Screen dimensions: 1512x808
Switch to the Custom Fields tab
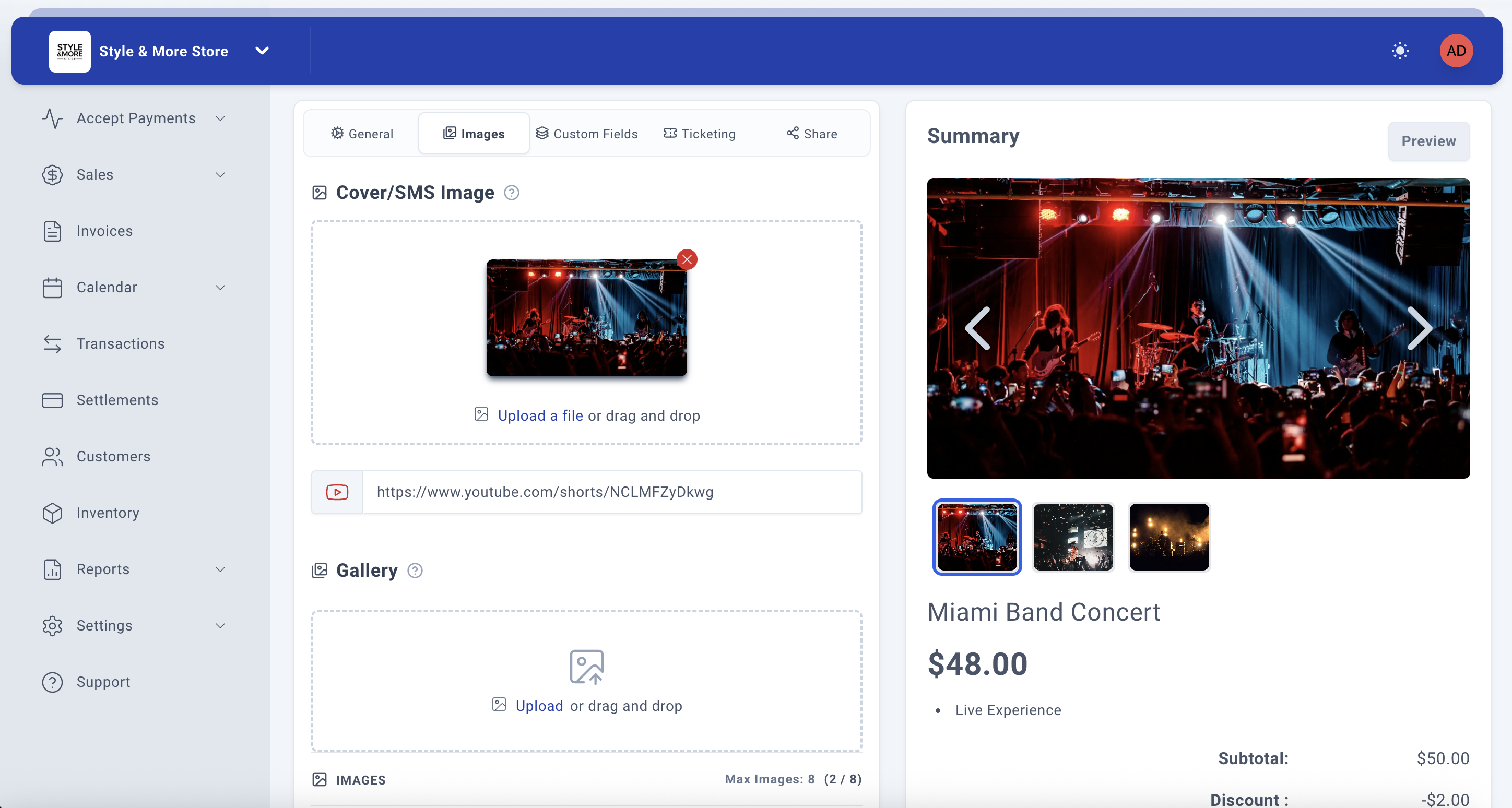(x=586, y=134)
